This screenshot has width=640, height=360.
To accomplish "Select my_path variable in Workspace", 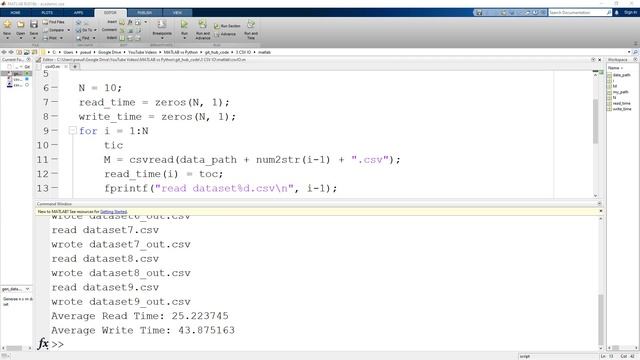I will tap(620, 92).
